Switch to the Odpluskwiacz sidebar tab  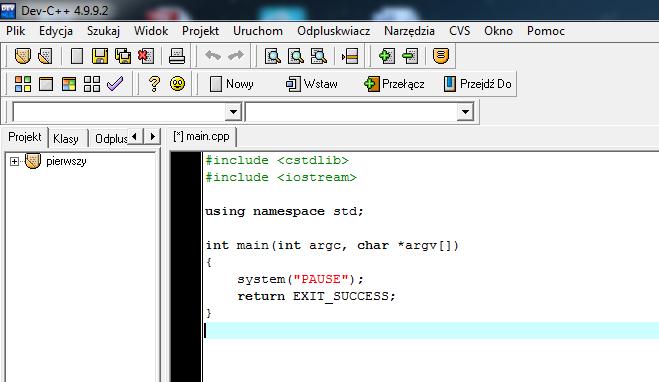(110, 138)
